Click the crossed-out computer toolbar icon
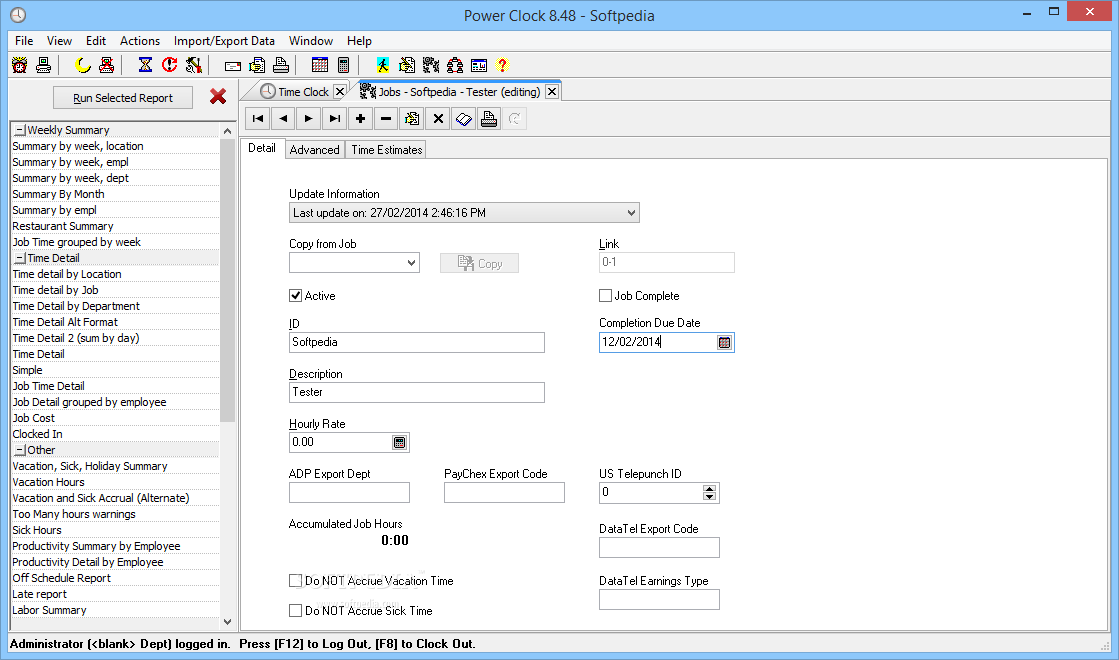The image size is (1119, 660). 106,66
